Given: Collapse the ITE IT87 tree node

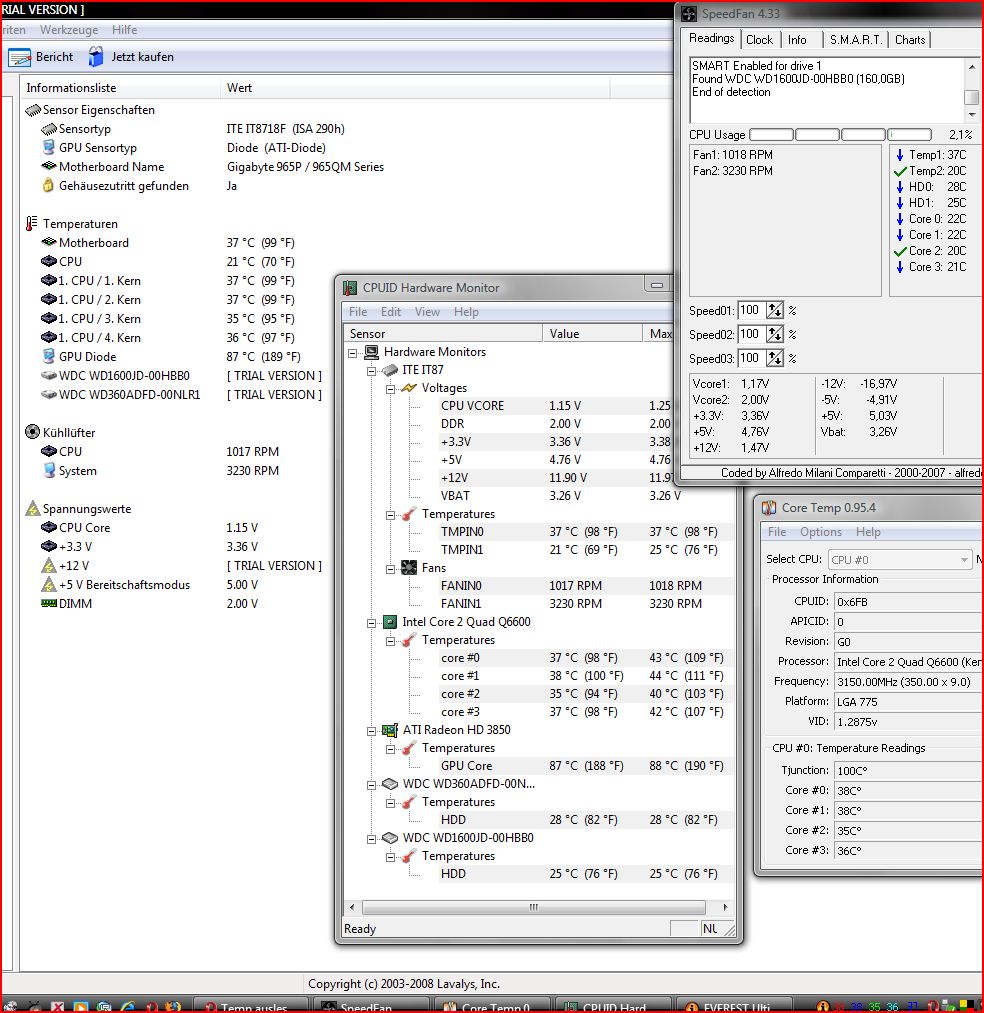Looking at the screenshot, I should [x=372, y=371].
